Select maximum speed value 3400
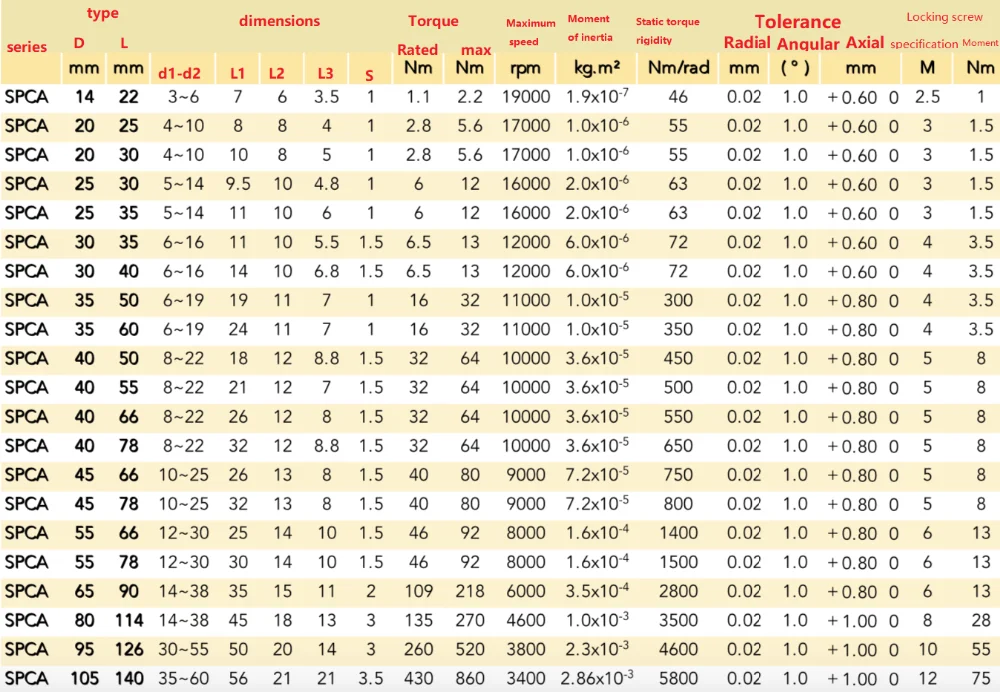The image size is (1000, 692). point(526,679)
